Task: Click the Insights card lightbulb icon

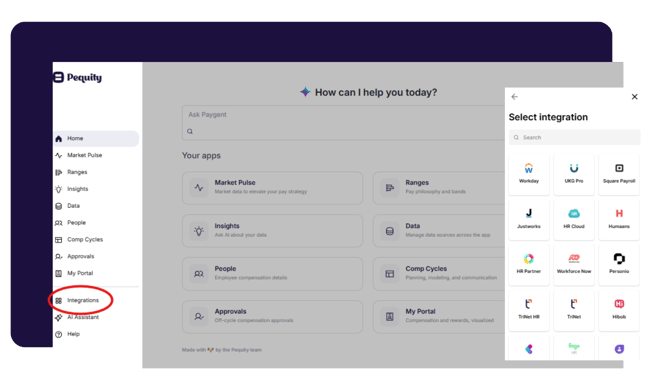Action: (199, 231)
